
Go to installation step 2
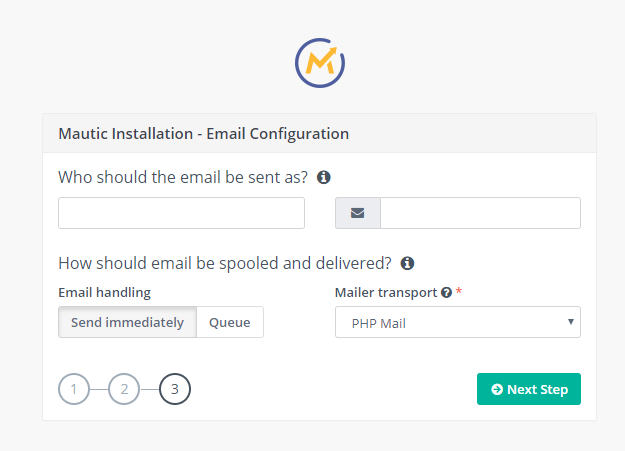click(124, 389)
